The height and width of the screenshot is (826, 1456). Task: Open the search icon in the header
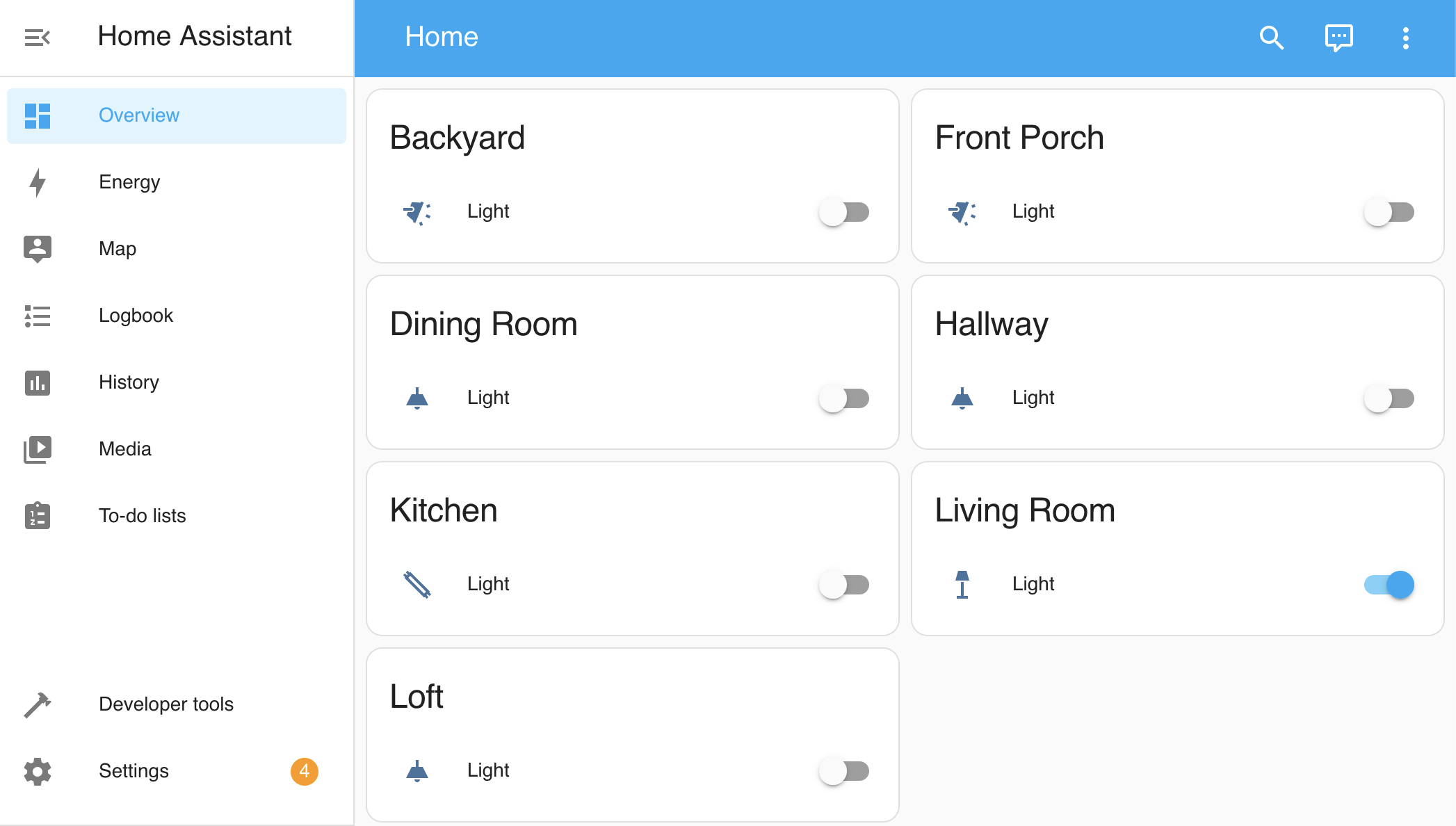point(1272,38)
